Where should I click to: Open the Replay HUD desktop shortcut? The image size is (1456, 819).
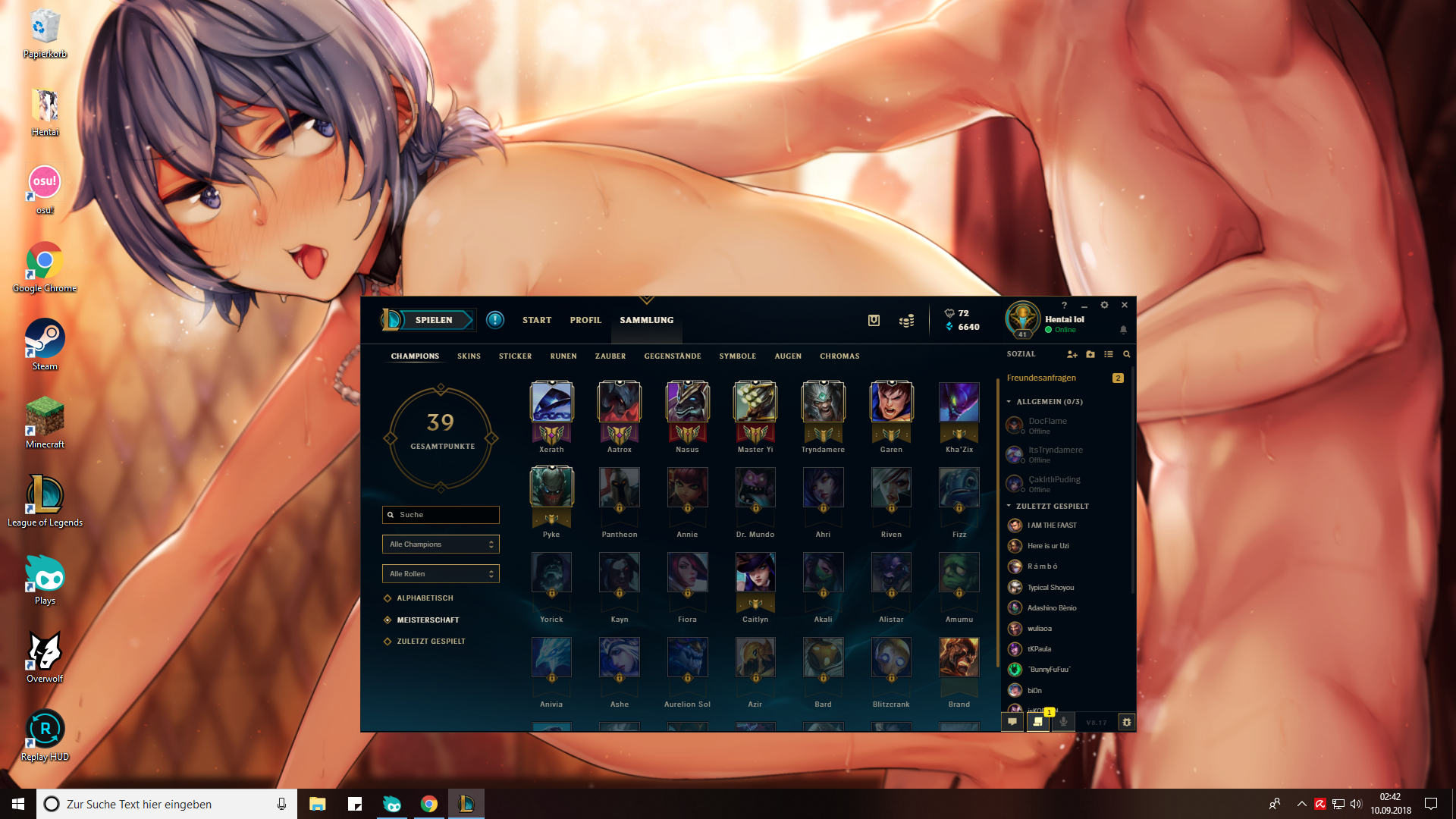pos(45,736)
